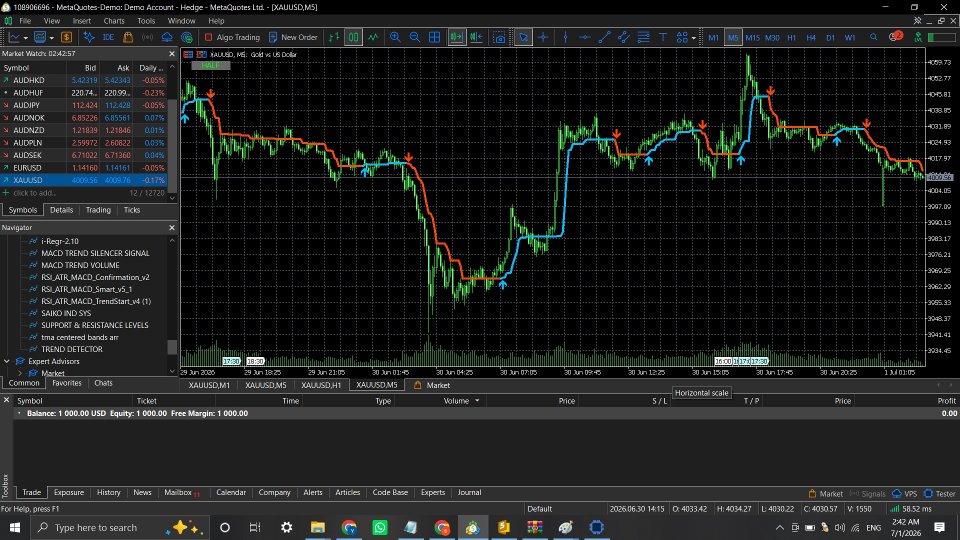The height and width of the screenshot is (540, 960).
Task: Expand the Market node under Expert Advisors
Action: point(20,373)
